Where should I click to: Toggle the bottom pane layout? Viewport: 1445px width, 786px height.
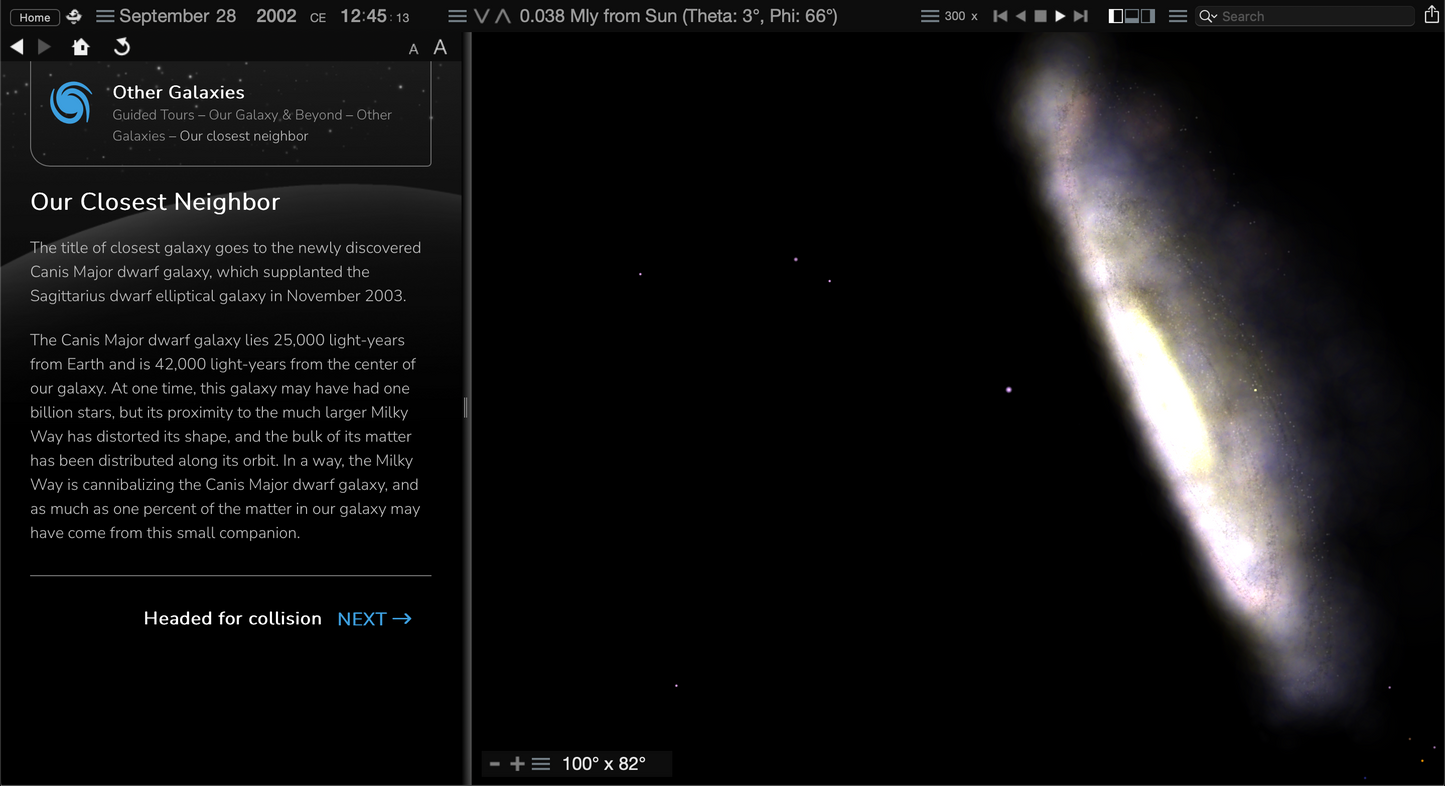point(1132,16)
